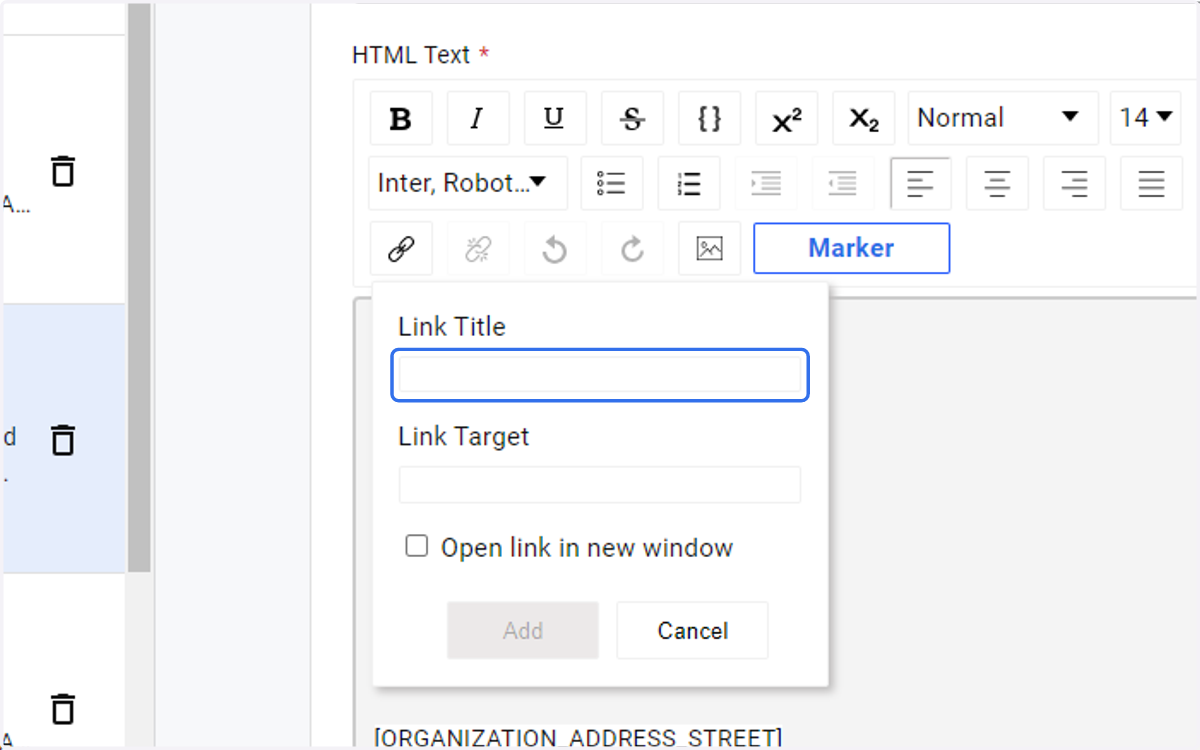The image size is (1200, 750).
Task: Apply subscript formatting
Action: click(x=864, y=118)
